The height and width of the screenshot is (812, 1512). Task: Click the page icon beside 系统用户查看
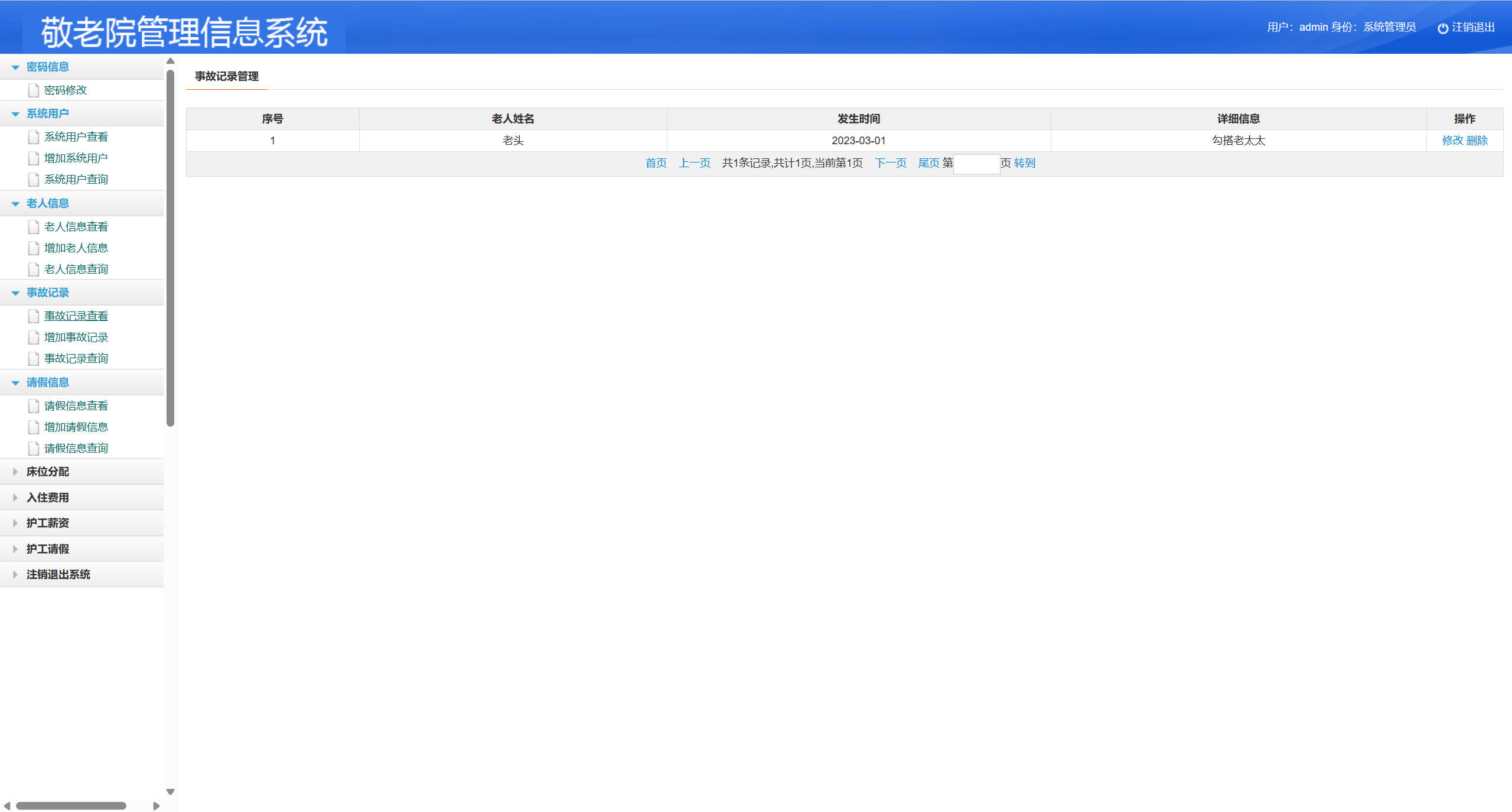[34, 137]
